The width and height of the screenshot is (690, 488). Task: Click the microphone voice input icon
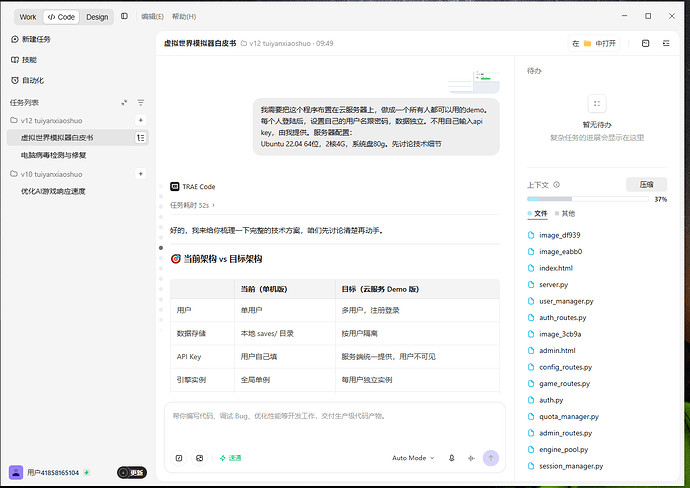[x=451, y=458]
